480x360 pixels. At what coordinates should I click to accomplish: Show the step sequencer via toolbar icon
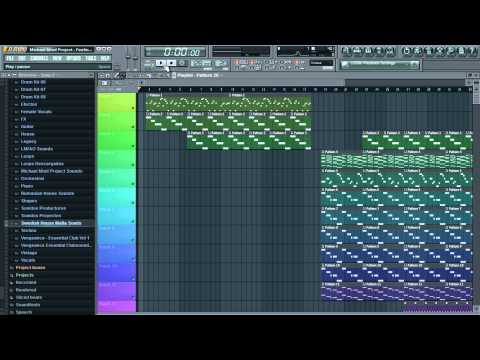(357, 51)
